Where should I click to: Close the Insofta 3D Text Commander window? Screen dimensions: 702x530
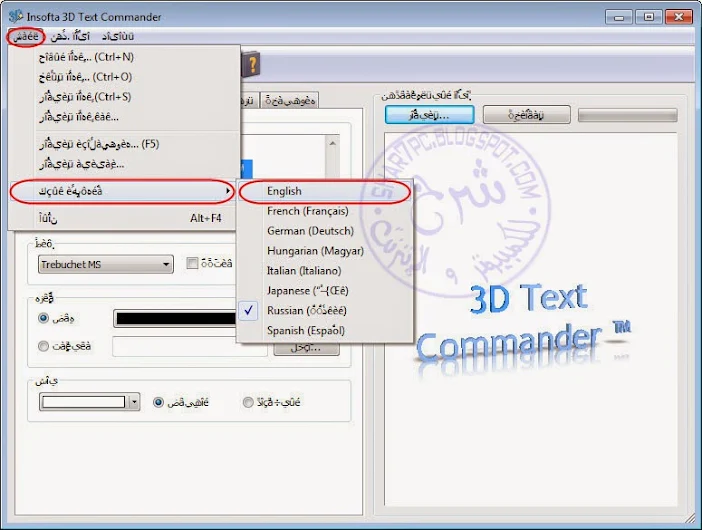point(679,17)
